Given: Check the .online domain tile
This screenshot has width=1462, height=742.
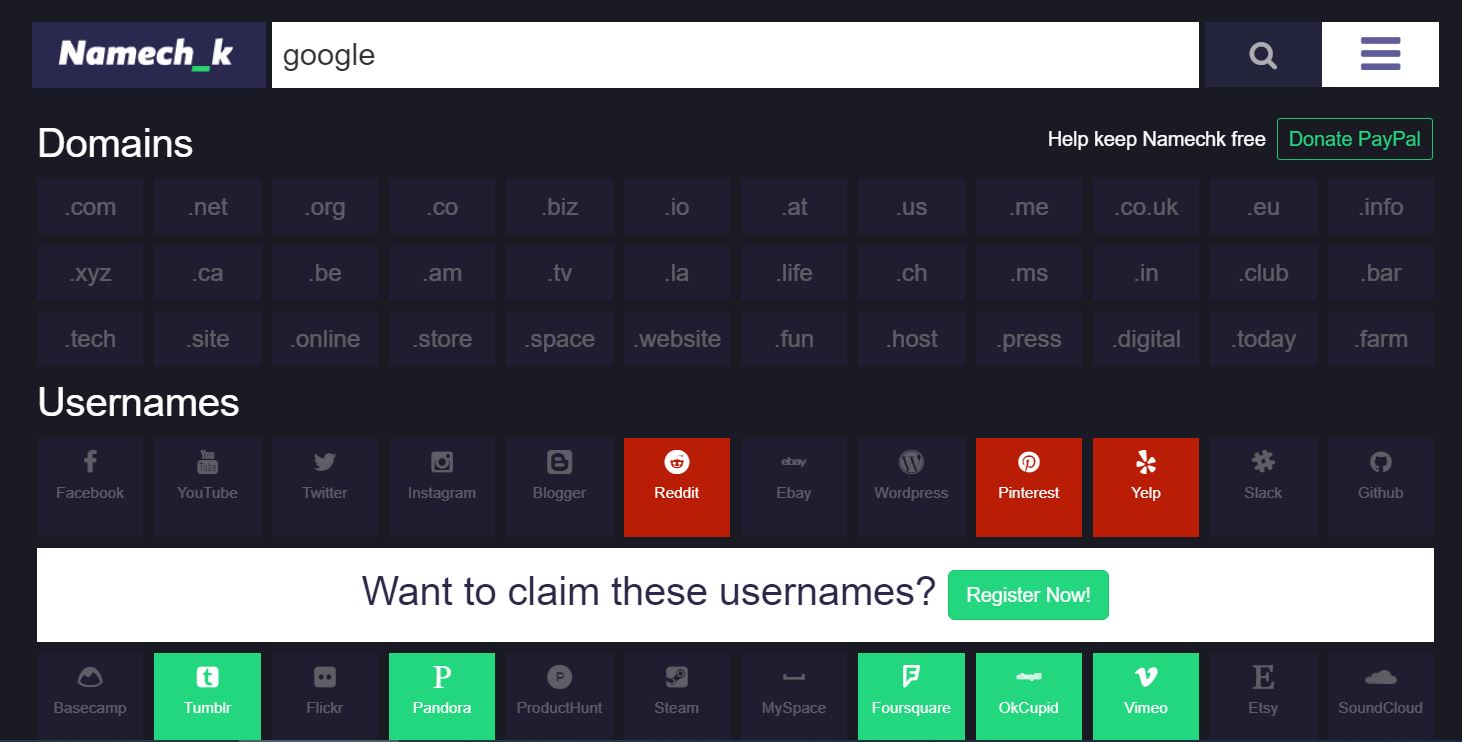Looking at the screenshot, I should click(x=325, y=339).
